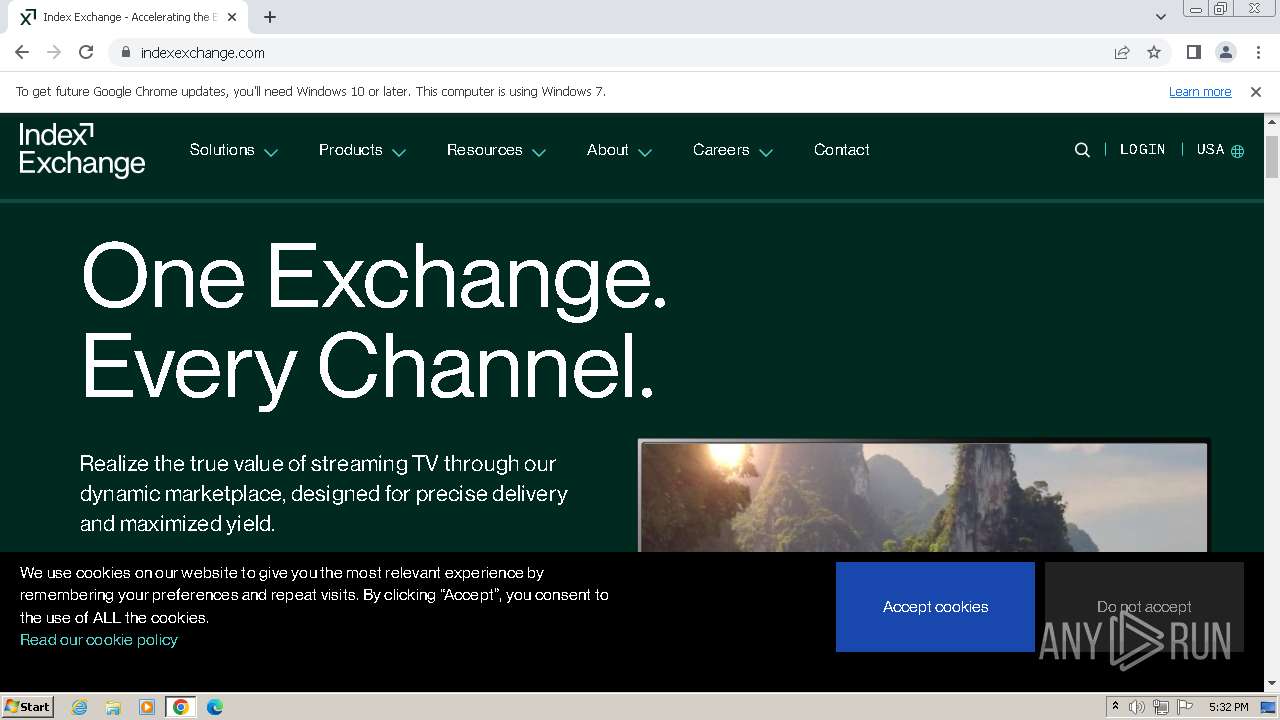The height and width of the screenshot is (720, 1280).
Task: Click the Index Exchange logo
Action: point(82,150)
